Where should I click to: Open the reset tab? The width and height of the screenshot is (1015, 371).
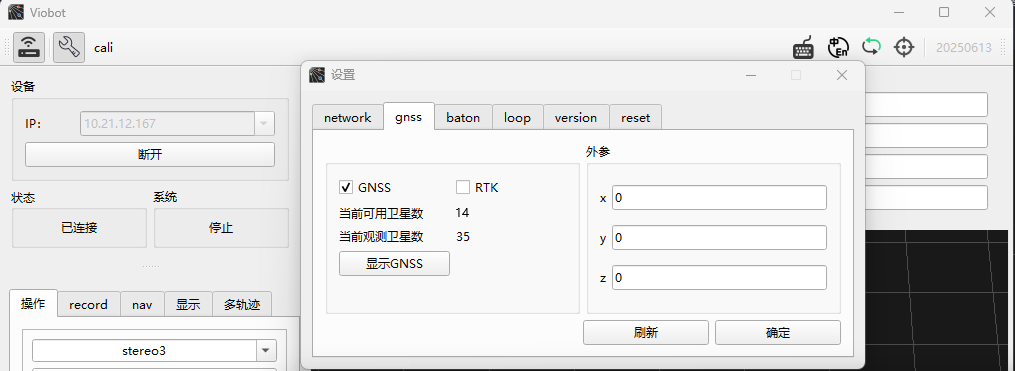click(x=635, y=117)
